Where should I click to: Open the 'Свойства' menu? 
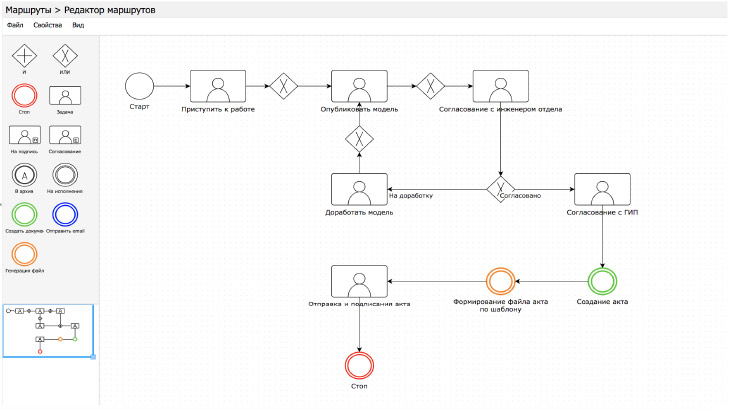(x=47, y=24)
